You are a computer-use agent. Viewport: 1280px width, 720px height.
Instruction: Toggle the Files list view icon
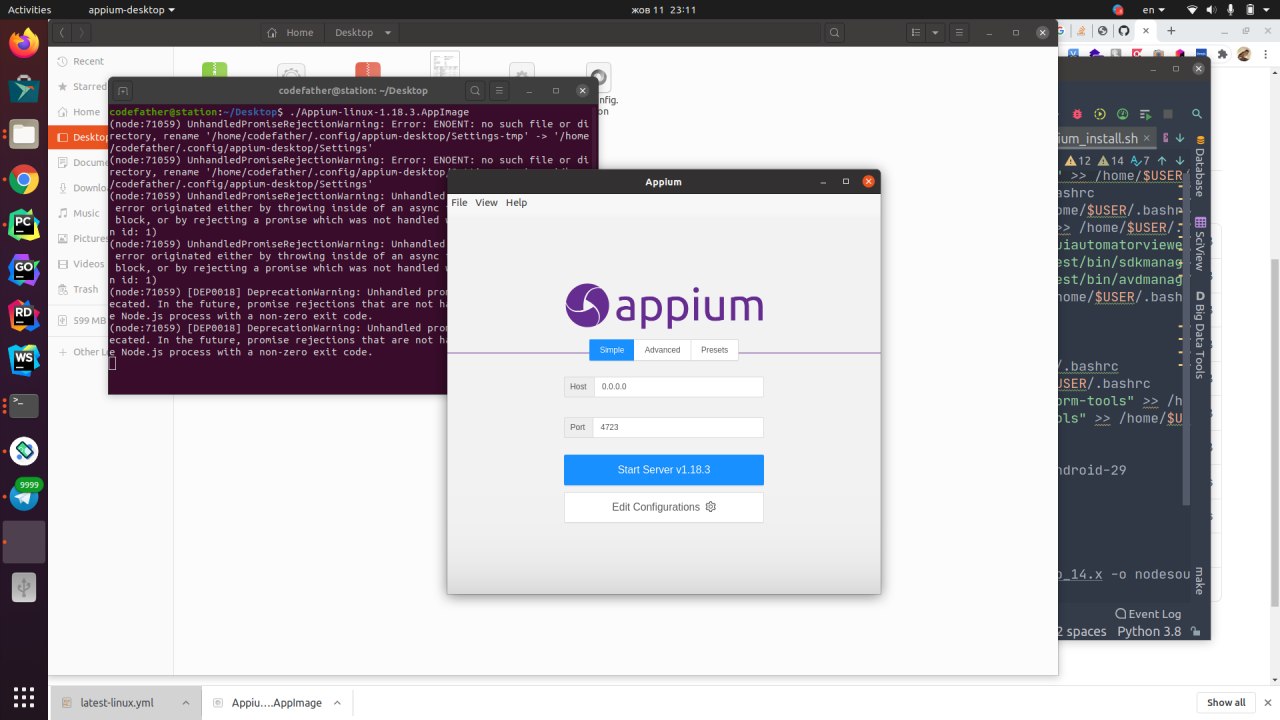tap(916, 32)
